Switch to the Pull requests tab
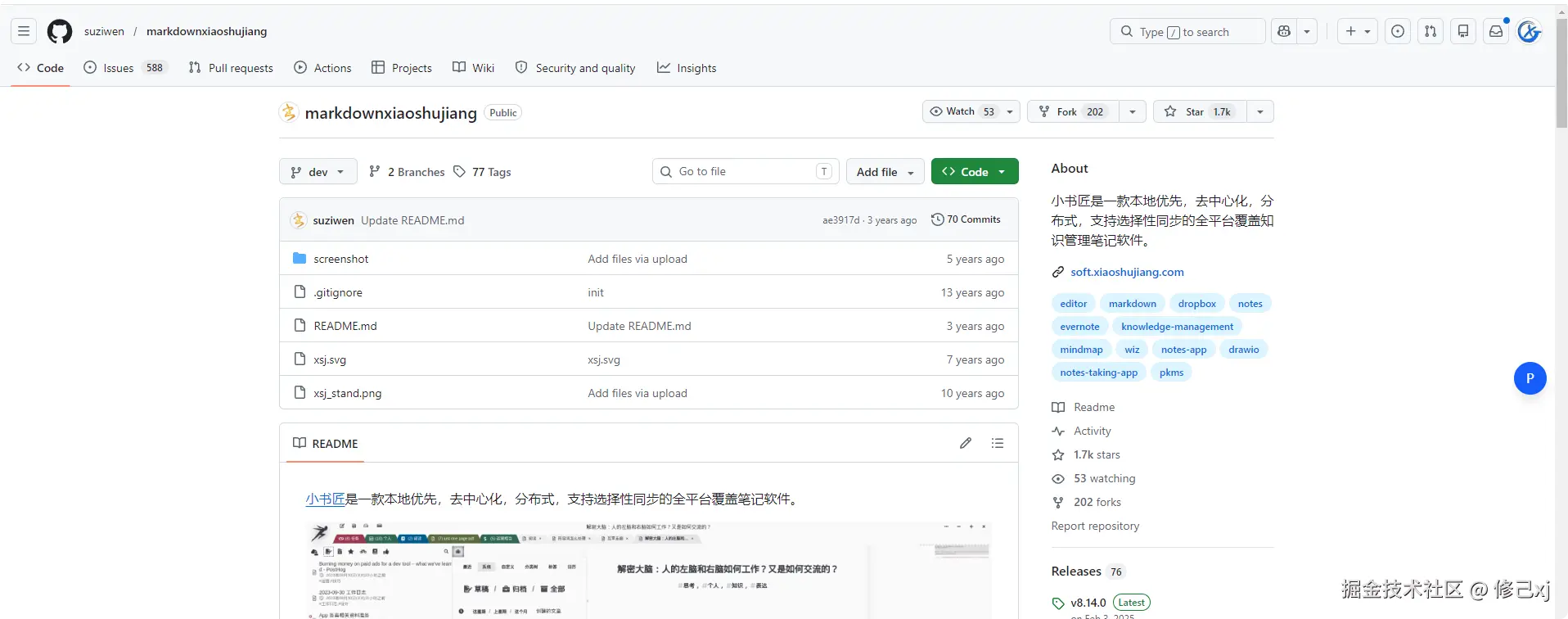Viewport: 1568px width, 619px height. pyautogui.click(x=231, y=68)
